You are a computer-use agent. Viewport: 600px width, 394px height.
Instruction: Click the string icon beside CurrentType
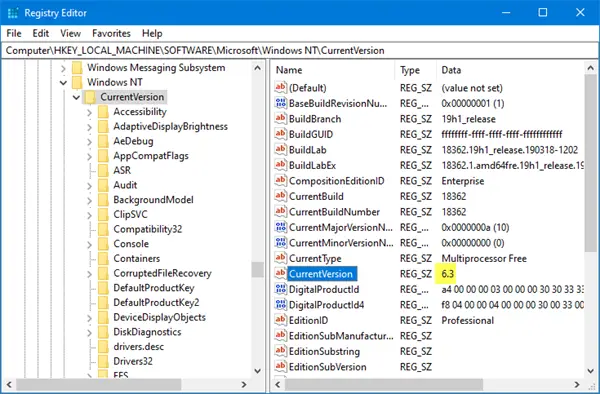pyautogui.click(x=280, y=258)
